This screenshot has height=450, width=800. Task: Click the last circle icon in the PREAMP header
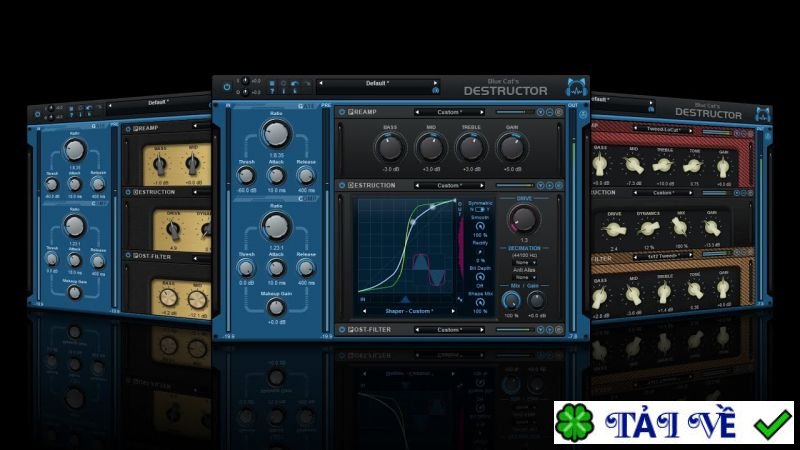(x=559, y=112)
